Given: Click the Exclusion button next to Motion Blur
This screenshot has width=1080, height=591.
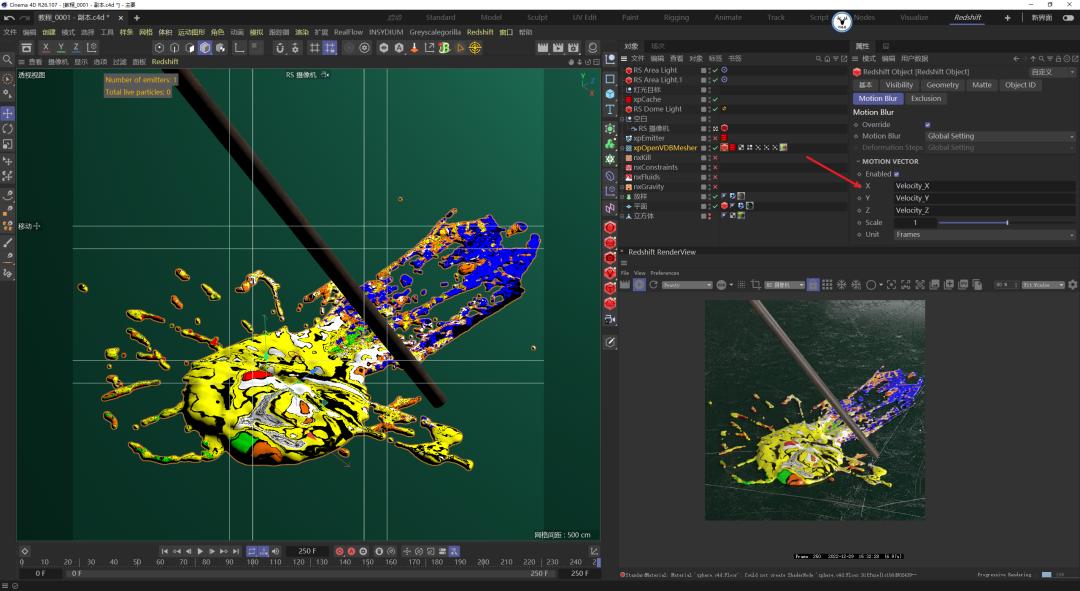Looking at the screenshot, I should [x=926, y=98].
